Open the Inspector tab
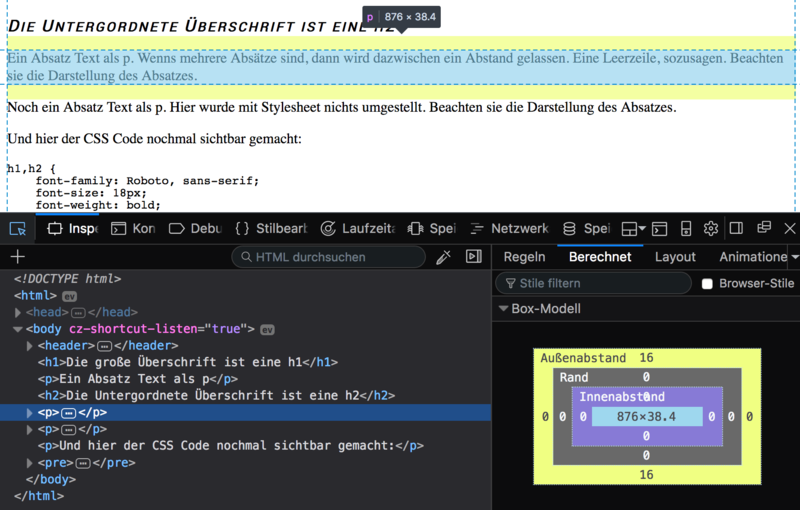This screenshot has height=510, width=800. (x=72, y=229)
